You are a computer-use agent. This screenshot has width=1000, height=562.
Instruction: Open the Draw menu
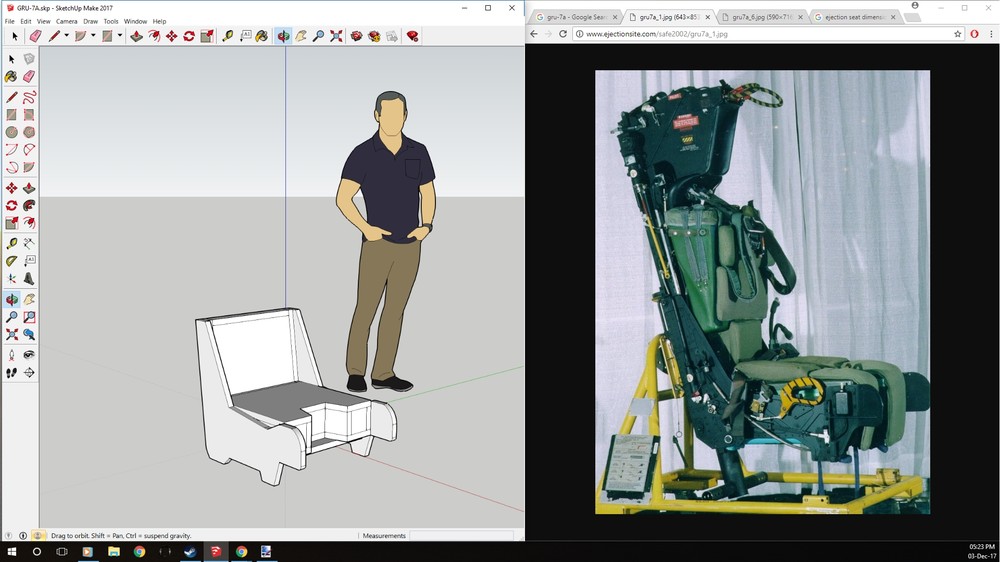(x=90, y=21)
